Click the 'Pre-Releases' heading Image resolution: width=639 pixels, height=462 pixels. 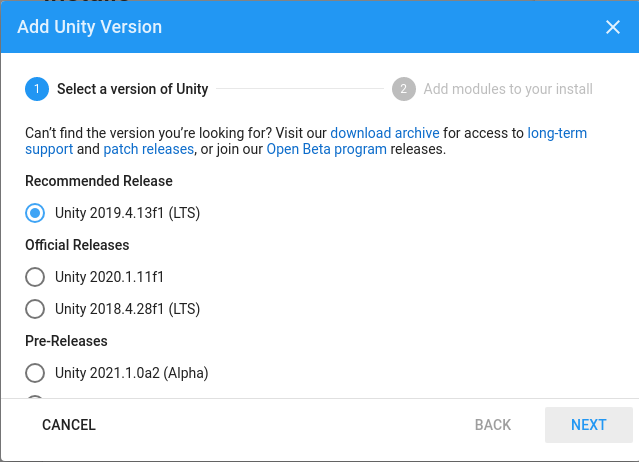point(66,341)
